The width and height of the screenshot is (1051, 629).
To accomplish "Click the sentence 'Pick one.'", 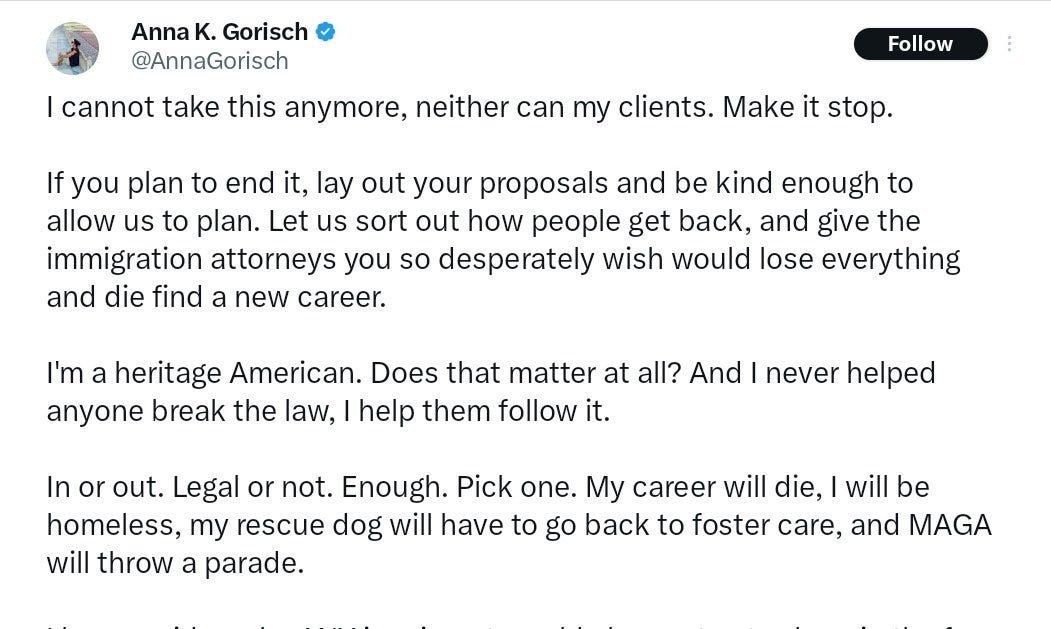I will (x=516, y=488).
